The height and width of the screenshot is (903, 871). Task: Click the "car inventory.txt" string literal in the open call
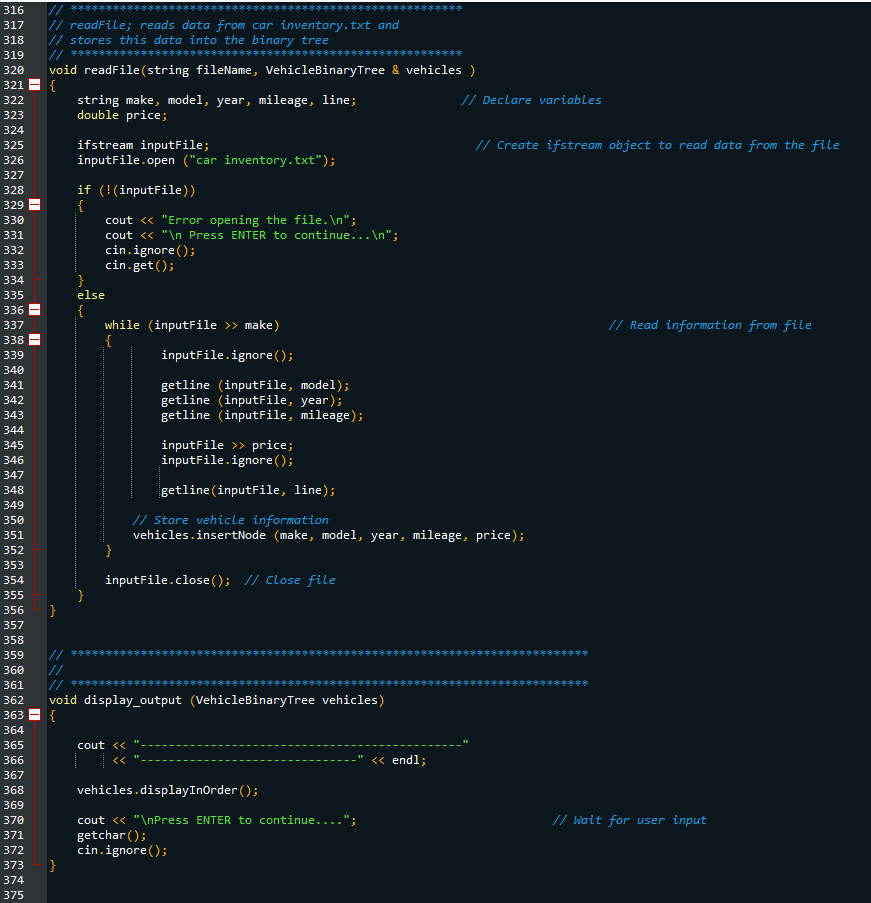[x=255, y=160]
